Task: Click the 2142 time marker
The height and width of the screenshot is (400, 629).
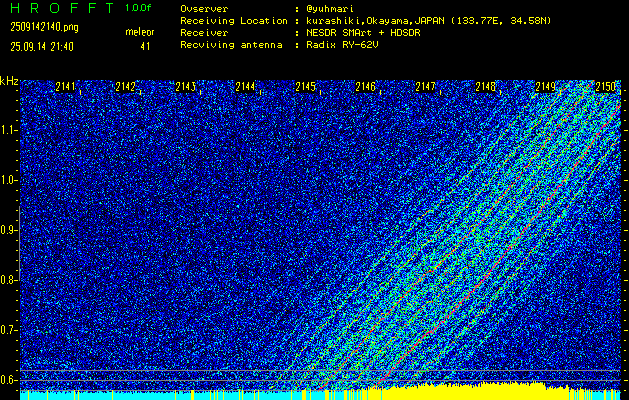Action: click(125, 86)
